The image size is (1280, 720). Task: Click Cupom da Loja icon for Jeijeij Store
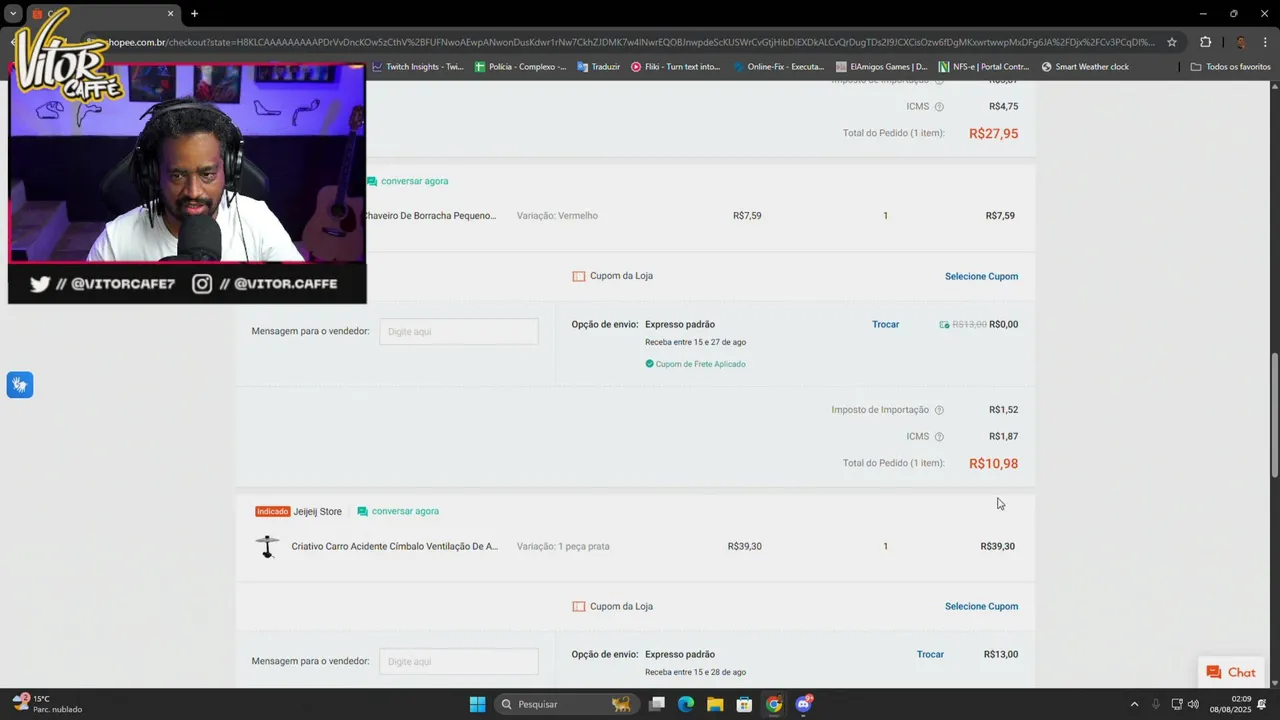click(x=578, y=606)
